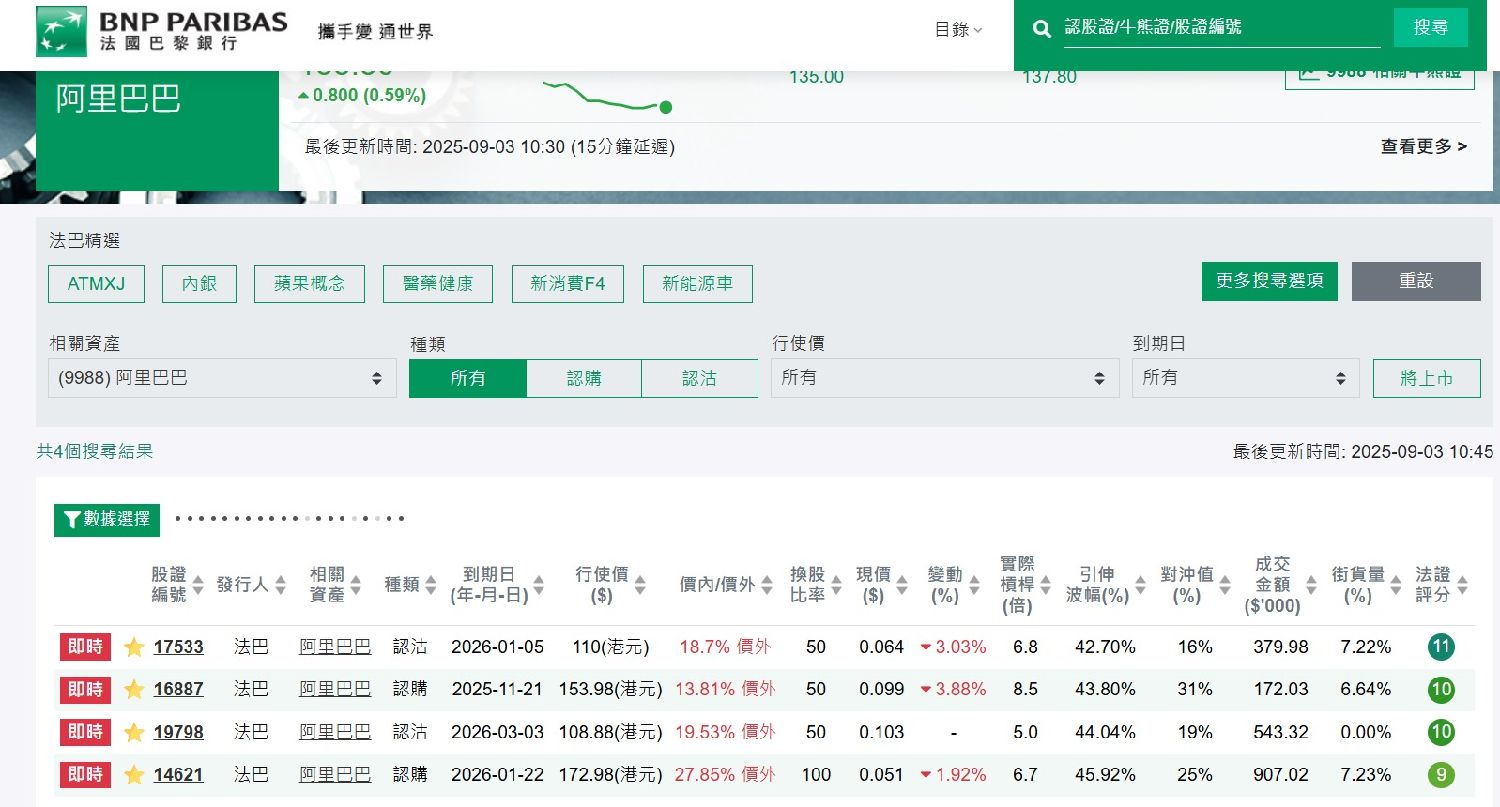Sort by 行使價 column arrows
This screenshot has height=807, width=1500.
(x=640, y=585)
